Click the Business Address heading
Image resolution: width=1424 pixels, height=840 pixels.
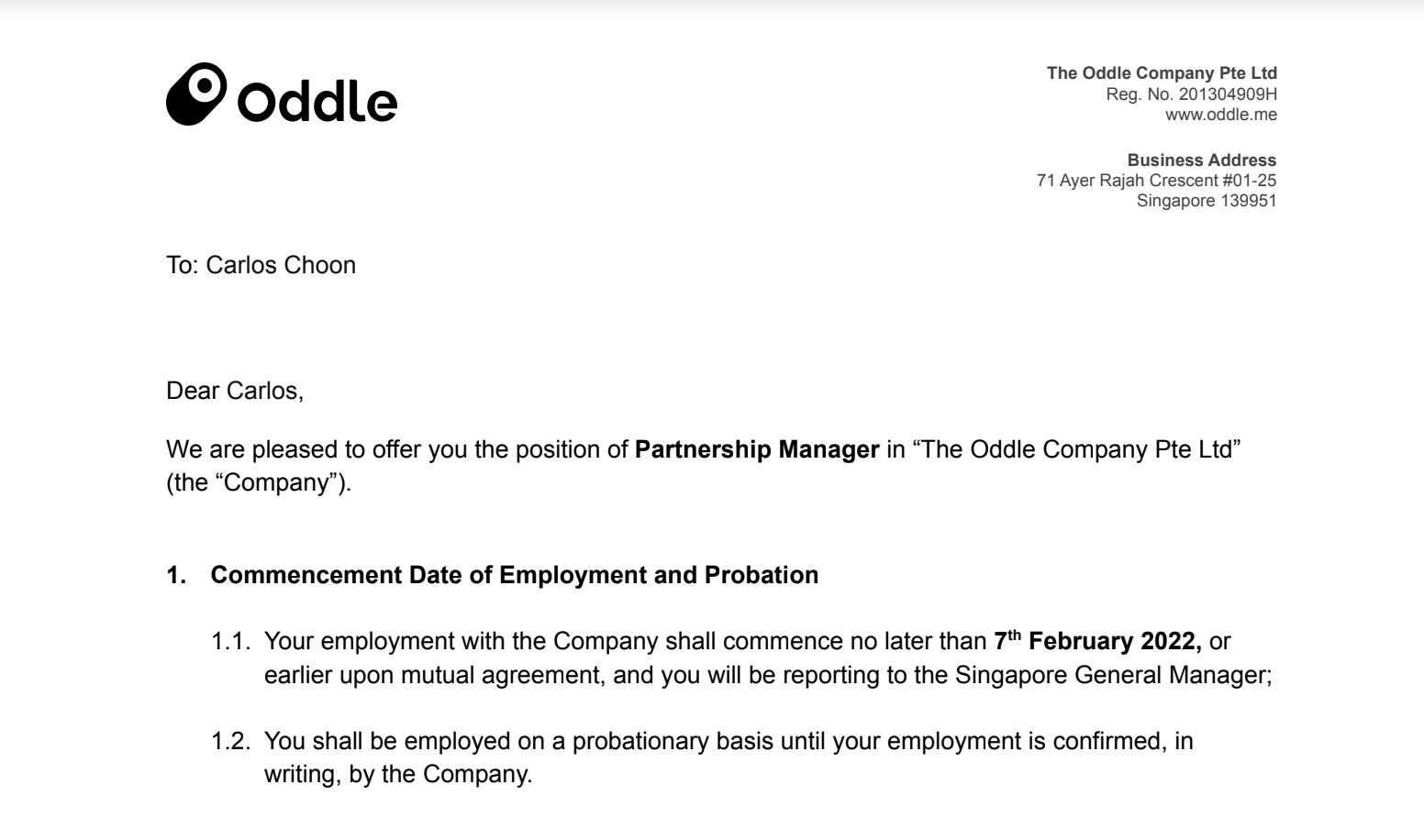(x=1201, y=160)
